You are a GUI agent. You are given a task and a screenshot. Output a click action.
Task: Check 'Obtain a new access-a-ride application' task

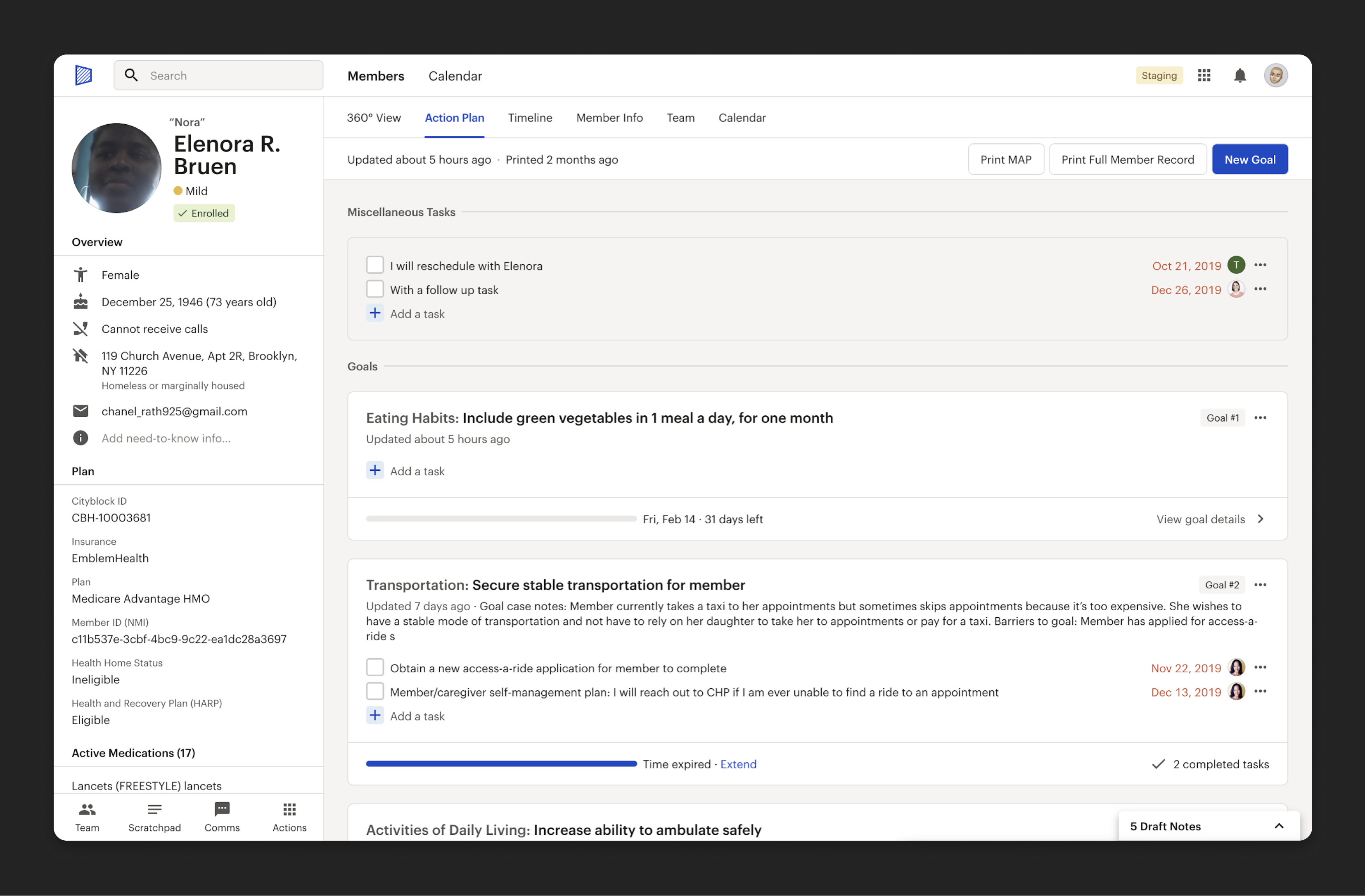click(x=375, y=668)
